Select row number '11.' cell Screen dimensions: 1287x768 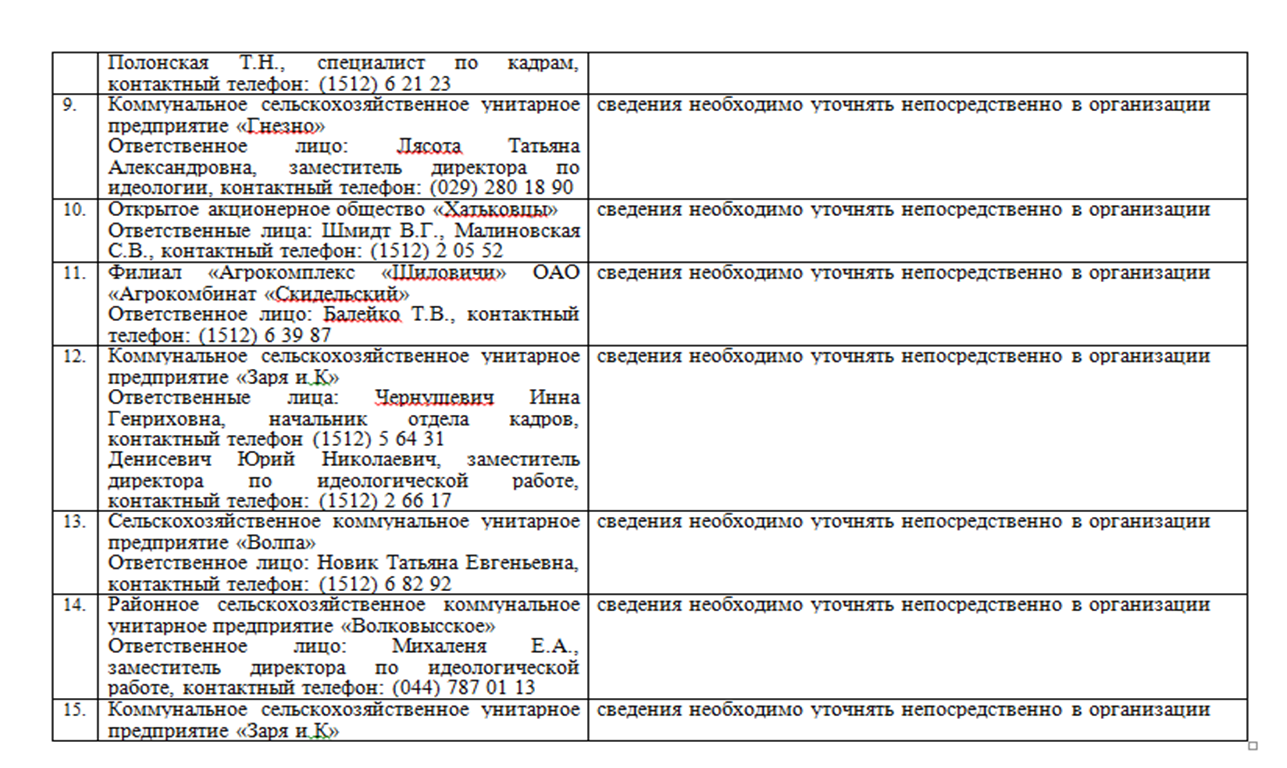click(x=76, y=303)
